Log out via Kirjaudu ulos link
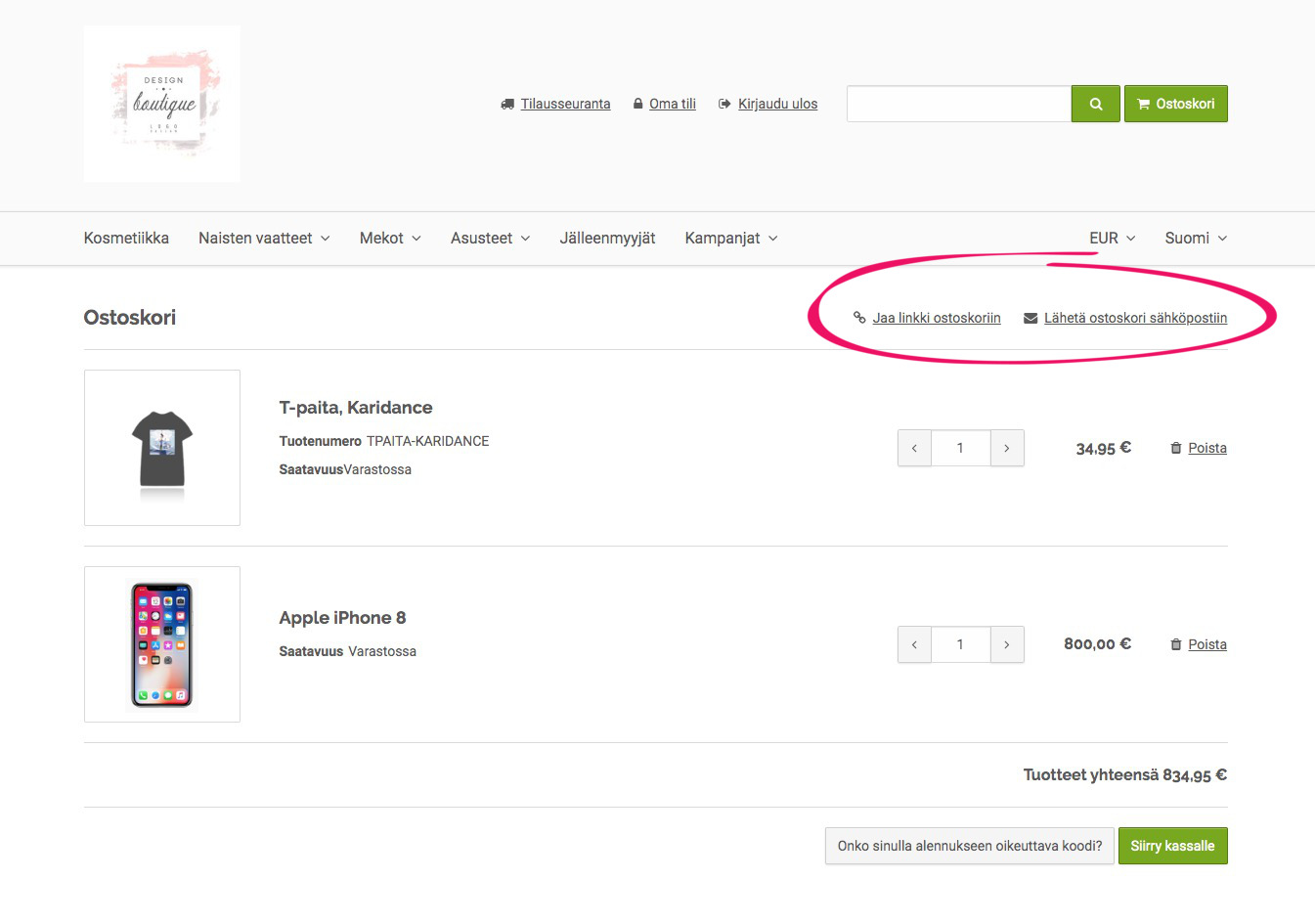This screenshot has height=924, width=1315. point(777,104)
